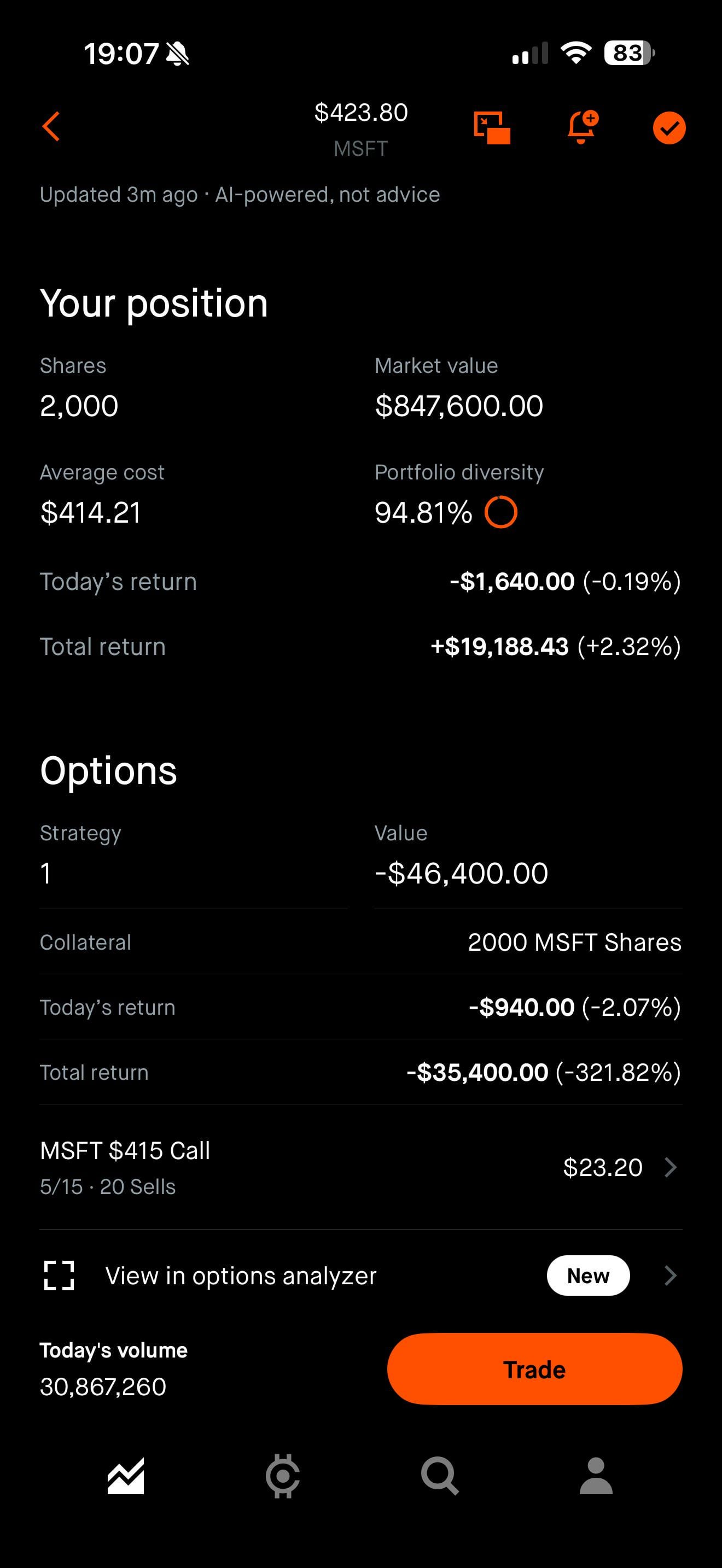Tap Today's volume figure
This screenshot has height=1568, width=722.
tap(103, 1386)
